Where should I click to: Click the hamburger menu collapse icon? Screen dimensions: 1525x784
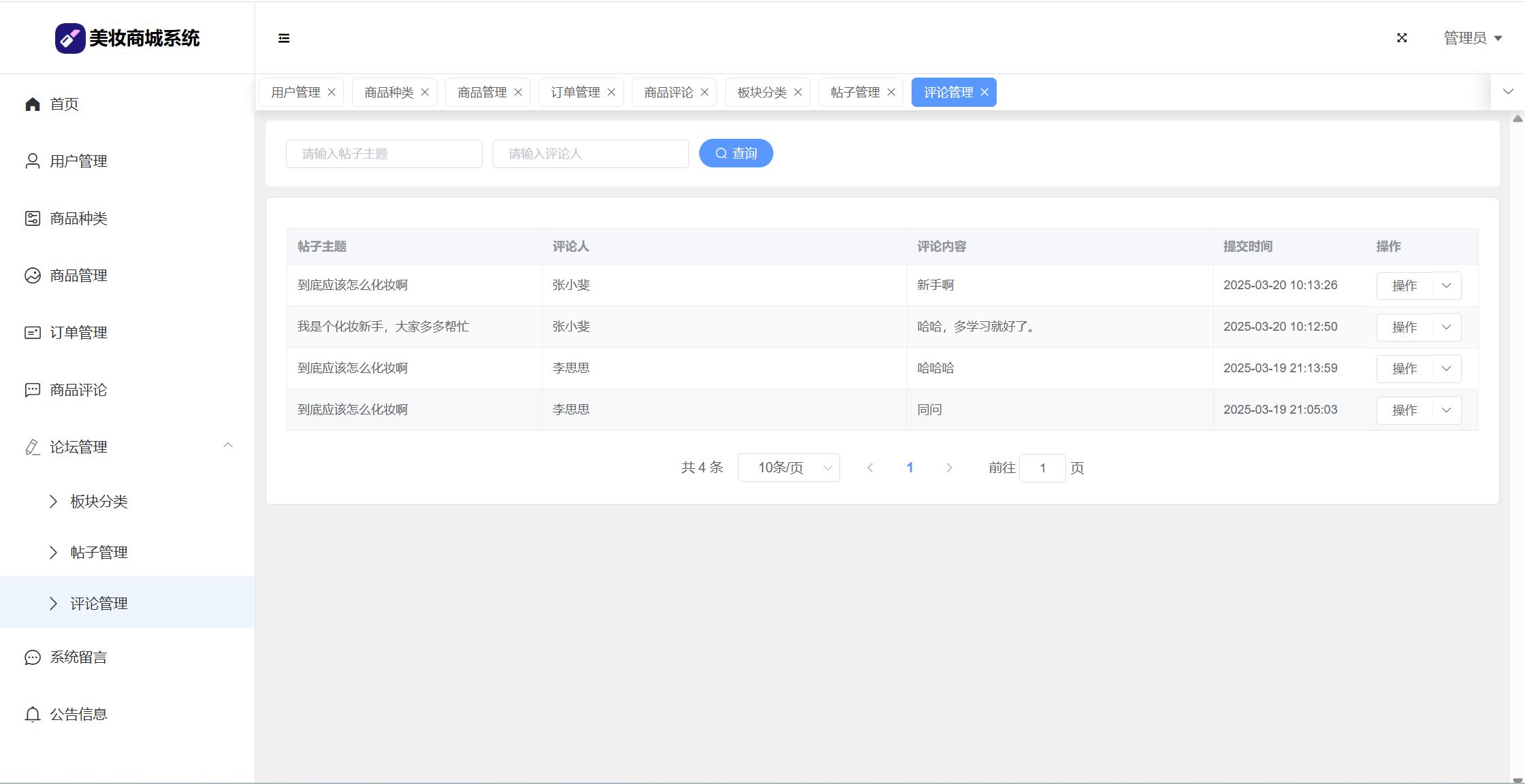[284, 38]
